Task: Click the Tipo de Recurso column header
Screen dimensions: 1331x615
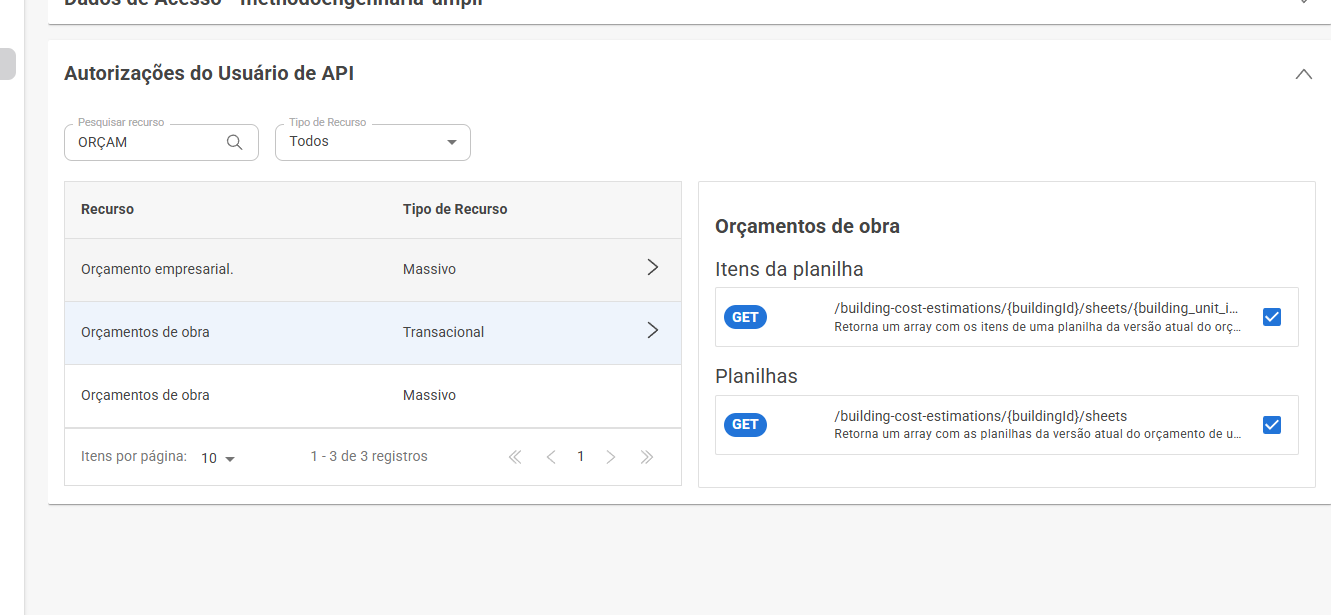Action: (x=455, y=209)
